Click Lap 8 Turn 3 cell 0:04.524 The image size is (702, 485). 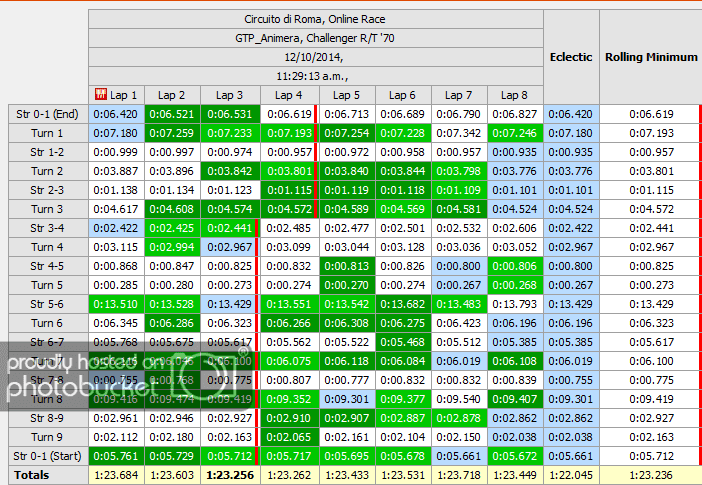(x=515, y=209)
